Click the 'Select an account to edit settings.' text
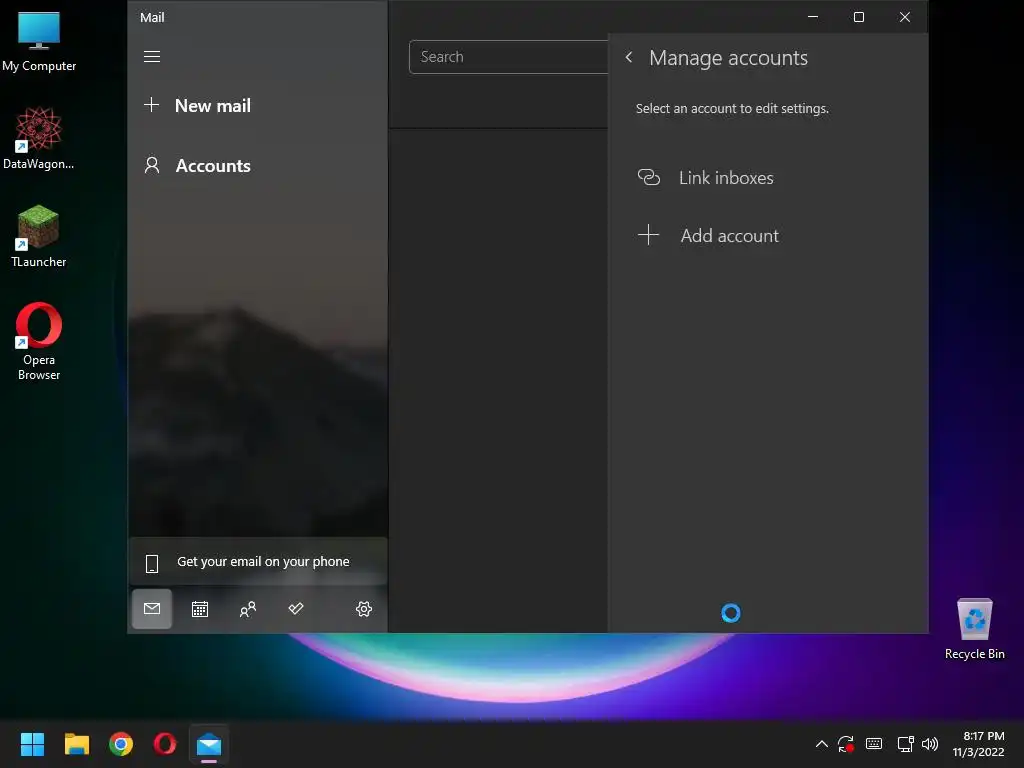The height and width of the screenshot is (768, 1024). (x=732, y=108)
